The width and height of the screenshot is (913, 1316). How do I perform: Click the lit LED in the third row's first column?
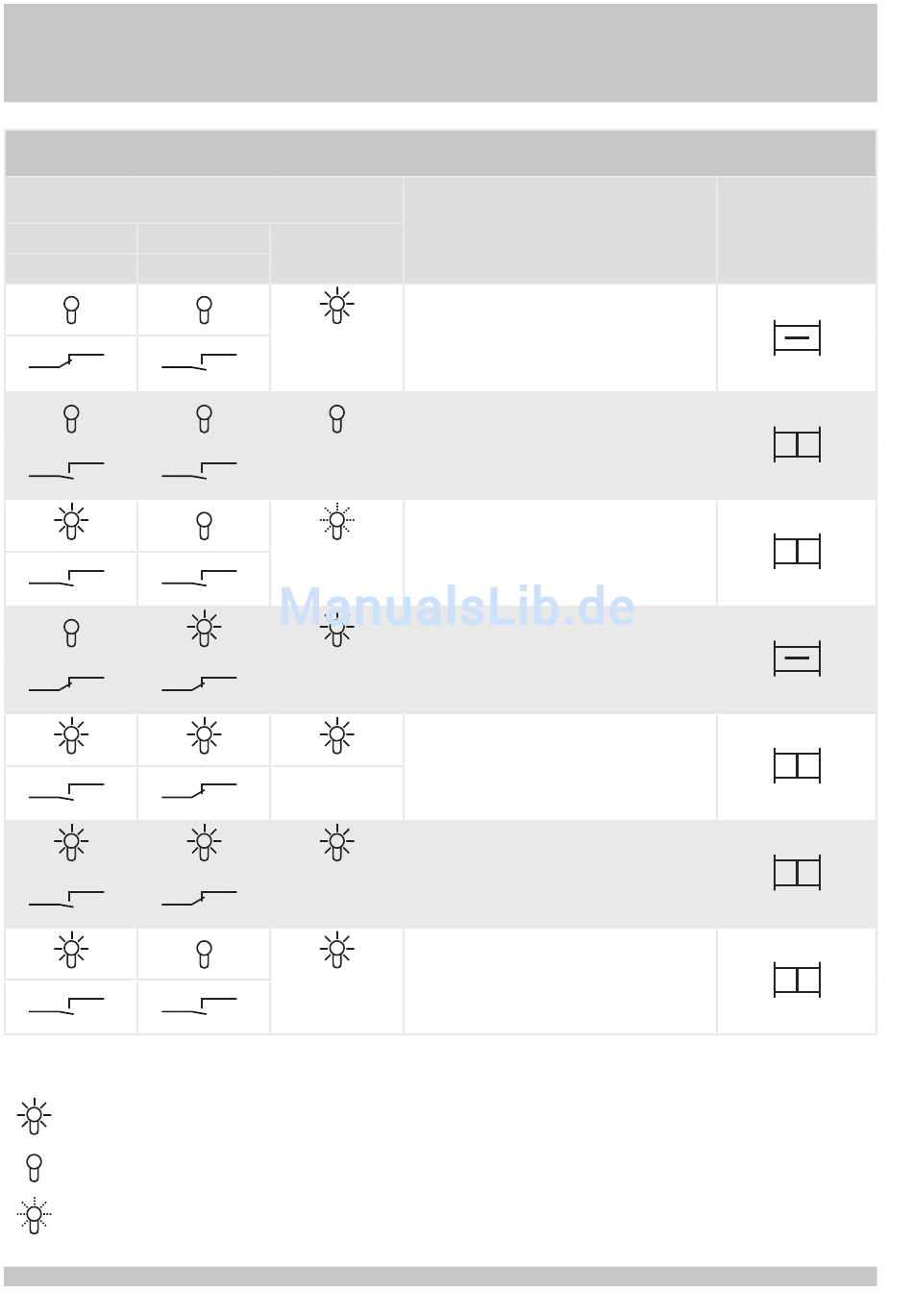71,521
